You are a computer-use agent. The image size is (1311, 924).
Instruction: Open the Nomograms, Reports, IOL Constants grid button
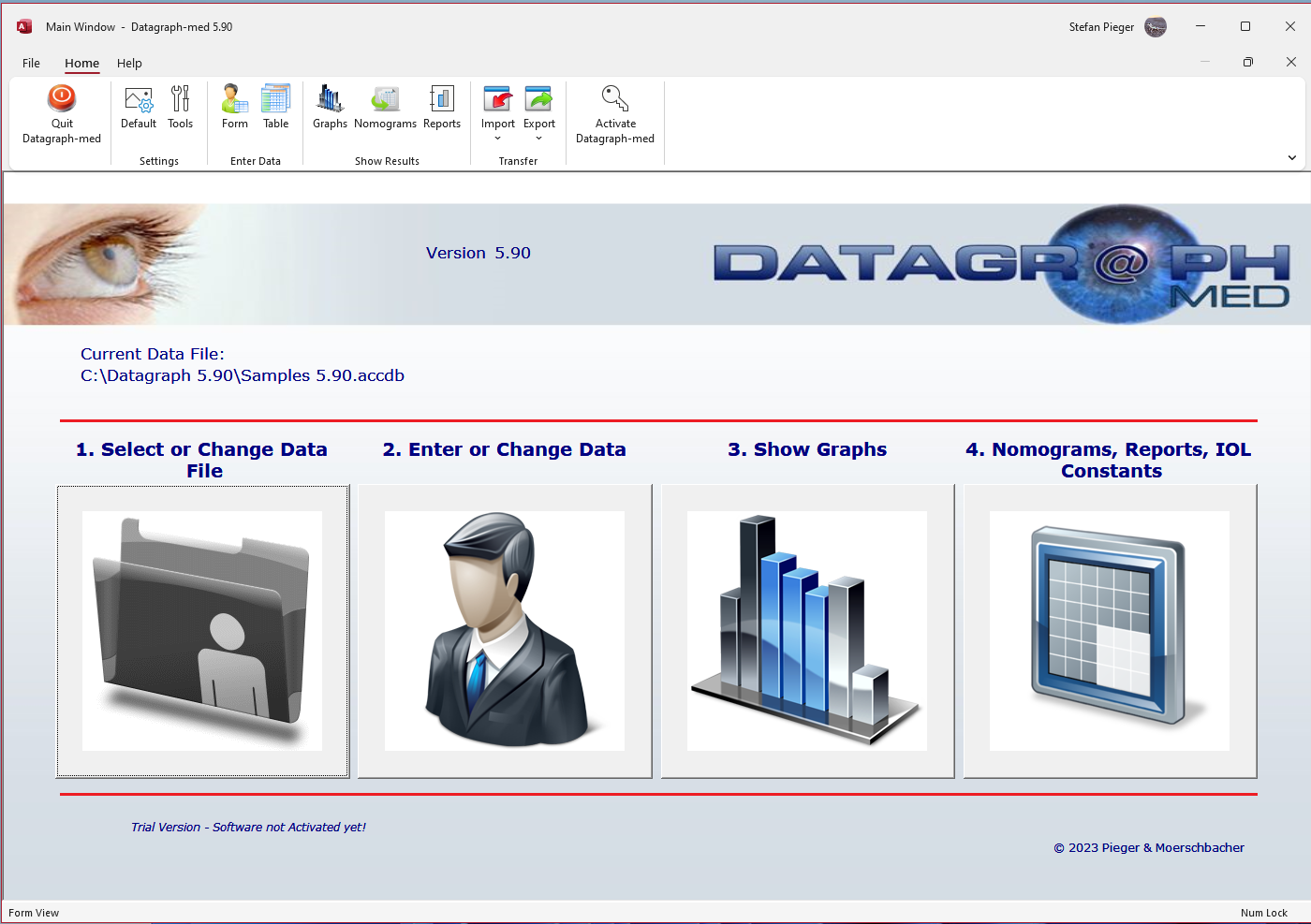click(x=1110, y=631)
